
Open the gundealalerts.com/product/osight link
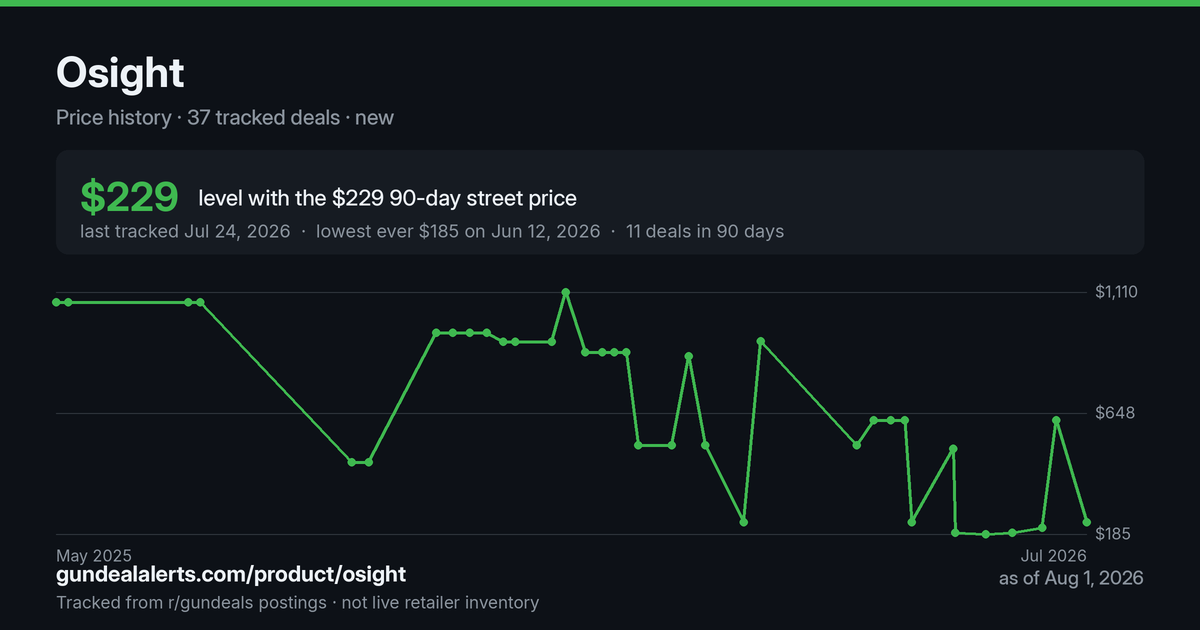(231, 574)
